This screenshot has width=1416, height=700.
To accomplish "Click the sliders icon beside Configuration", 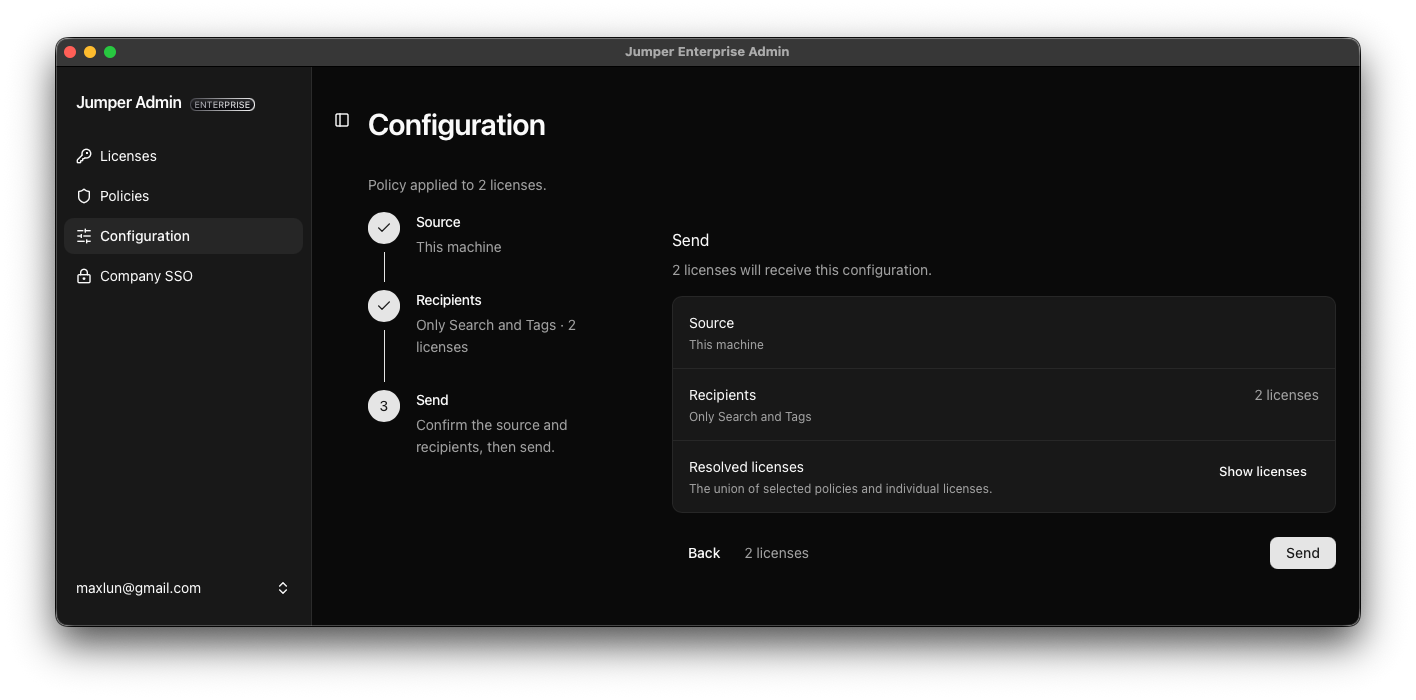I will coord(84,236).
